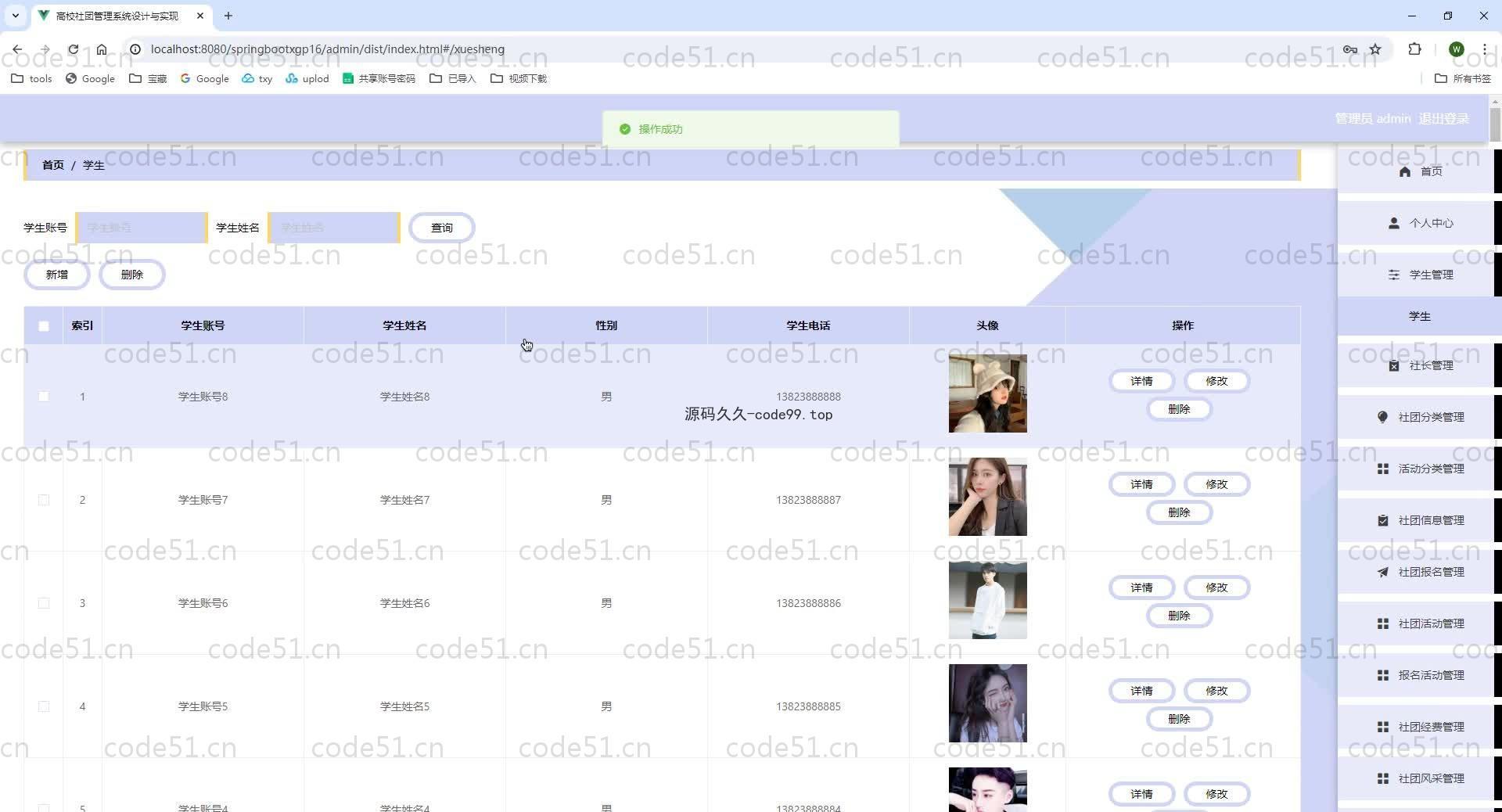This screenshot has height=812, width=1502.
Task: Click the 查询 search button
Action: [442, 228]
